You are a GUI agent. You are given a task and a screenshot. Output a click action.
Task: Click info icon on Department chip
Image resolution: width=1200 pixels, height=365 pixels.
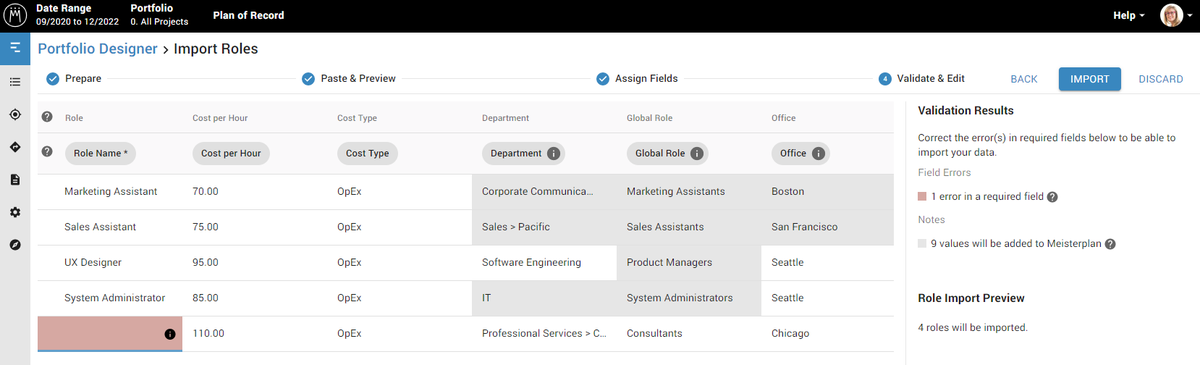[x=553, y=154]
